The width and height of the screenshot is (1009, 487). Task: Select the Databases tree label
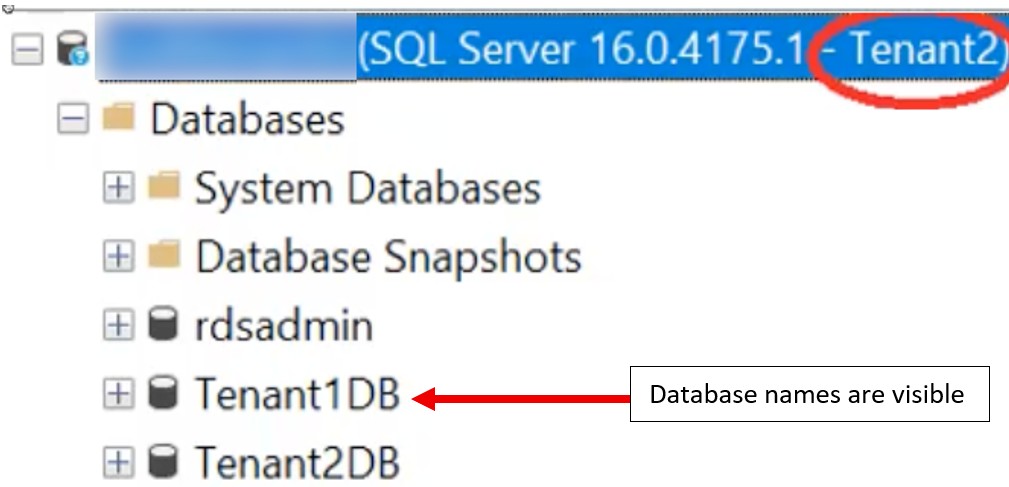pos(247,120)
